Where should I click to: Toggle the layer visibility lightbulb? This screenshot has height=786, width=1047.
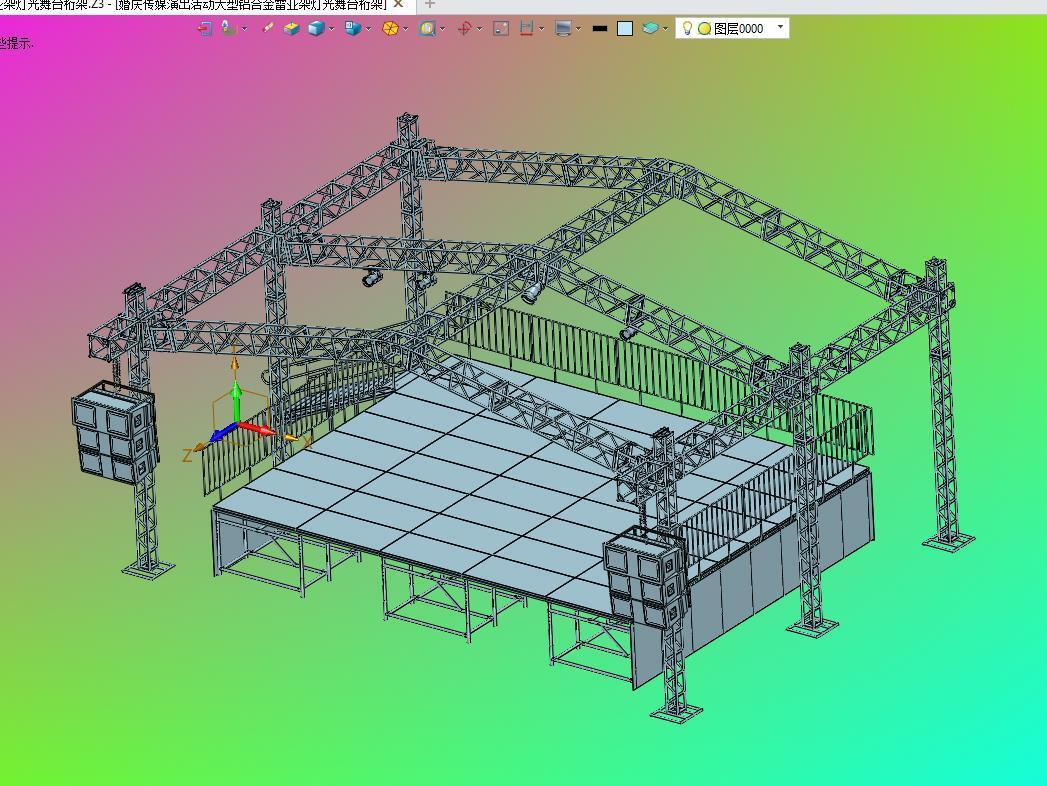[687, 28]
